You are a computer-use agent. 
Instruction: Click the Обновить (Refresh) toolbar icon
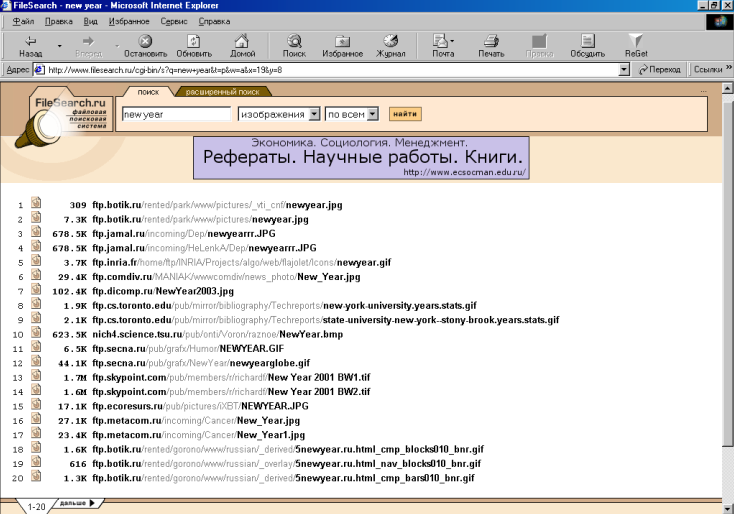194,46
